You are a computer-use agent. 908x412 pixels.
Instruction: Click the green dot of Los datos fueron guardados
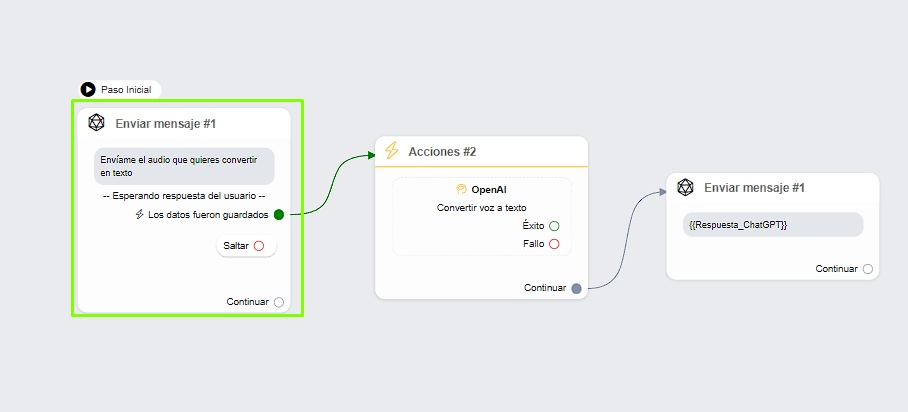pos(279,214)
